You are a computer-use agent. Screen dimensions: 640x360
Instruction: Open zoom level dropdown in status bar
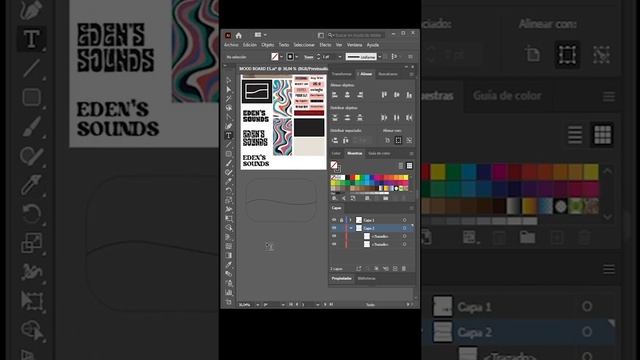pos(257,304)
